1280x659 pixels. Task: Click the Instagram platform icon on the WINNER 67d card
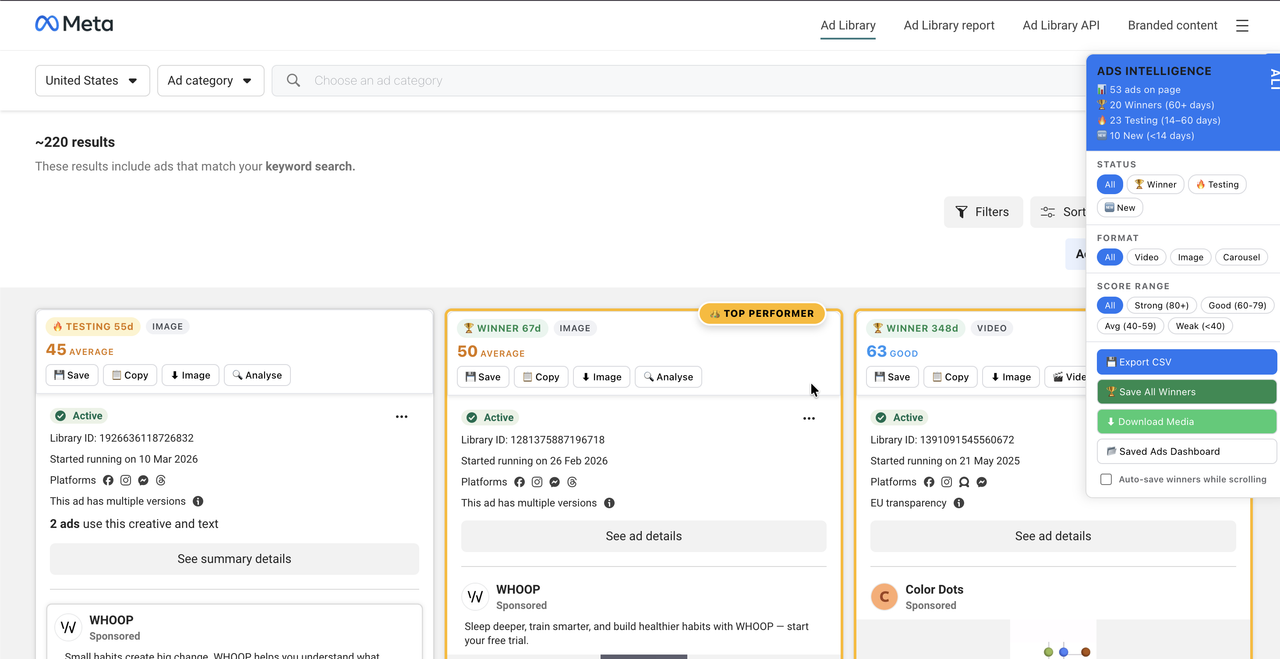(x=537, y=482)
